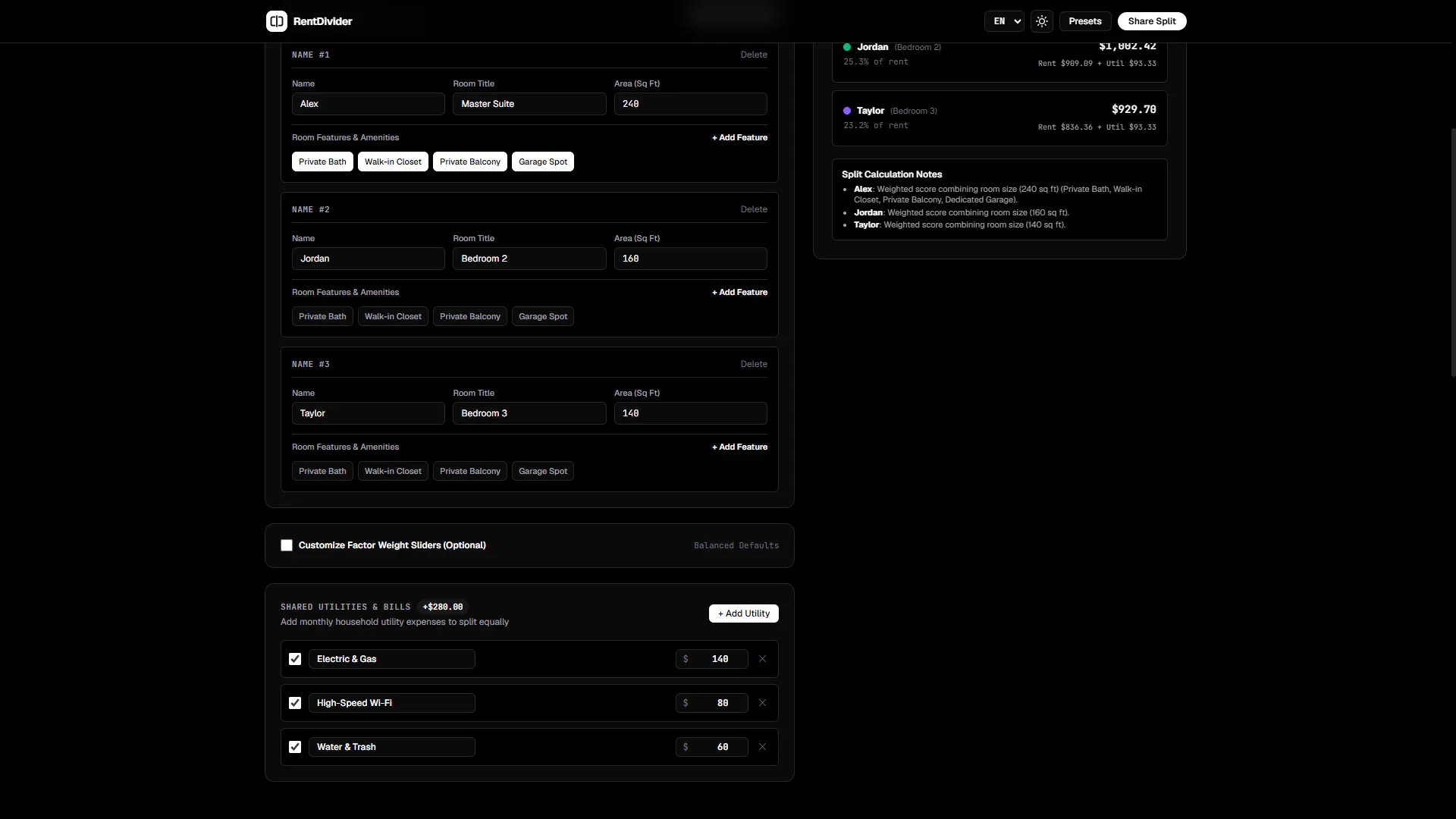The width and height of the screenshot is (1456, 819).
Task: Click the RentDivider logo icon
Action: [x=277, y=21]
